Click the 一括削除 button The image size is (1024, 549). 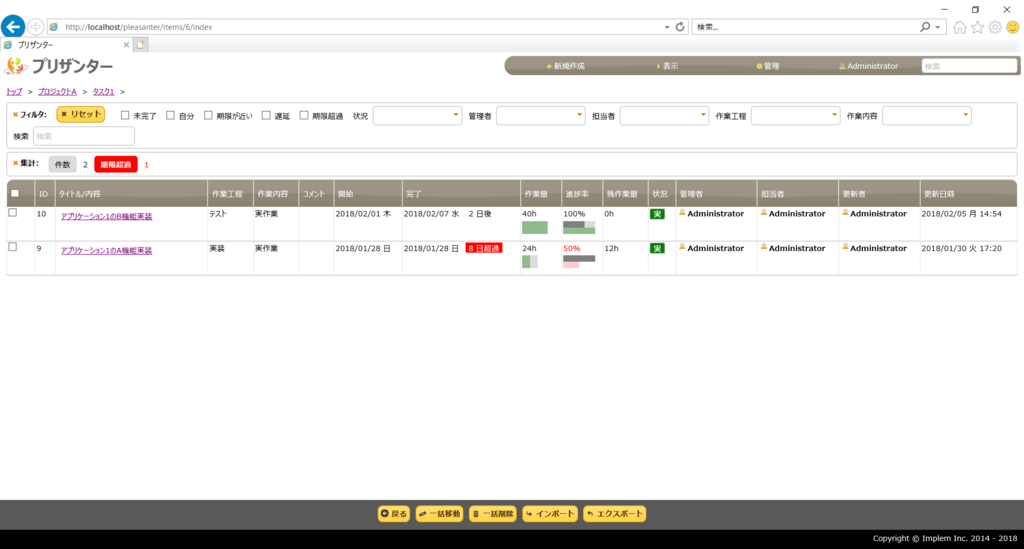(x=493, y=514)
